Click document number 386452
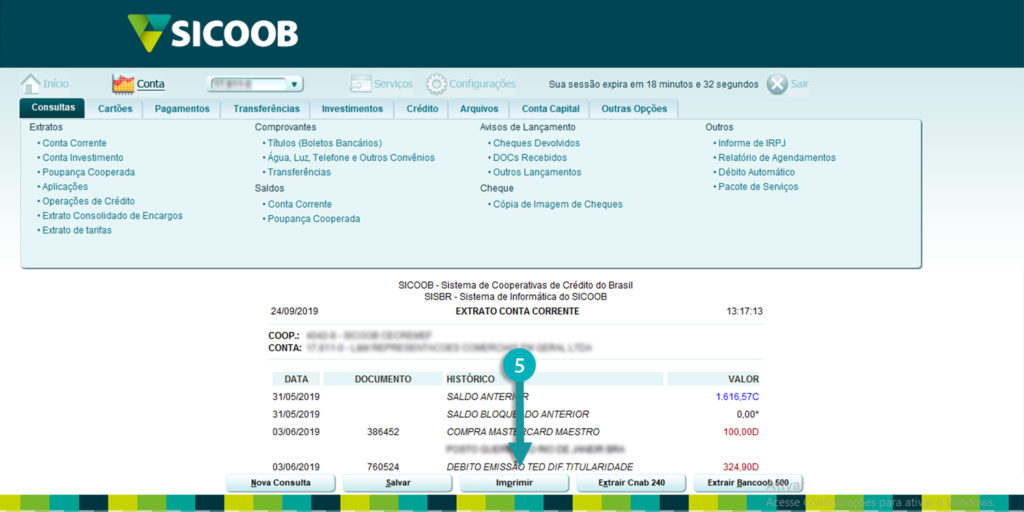 pos(383,432)
